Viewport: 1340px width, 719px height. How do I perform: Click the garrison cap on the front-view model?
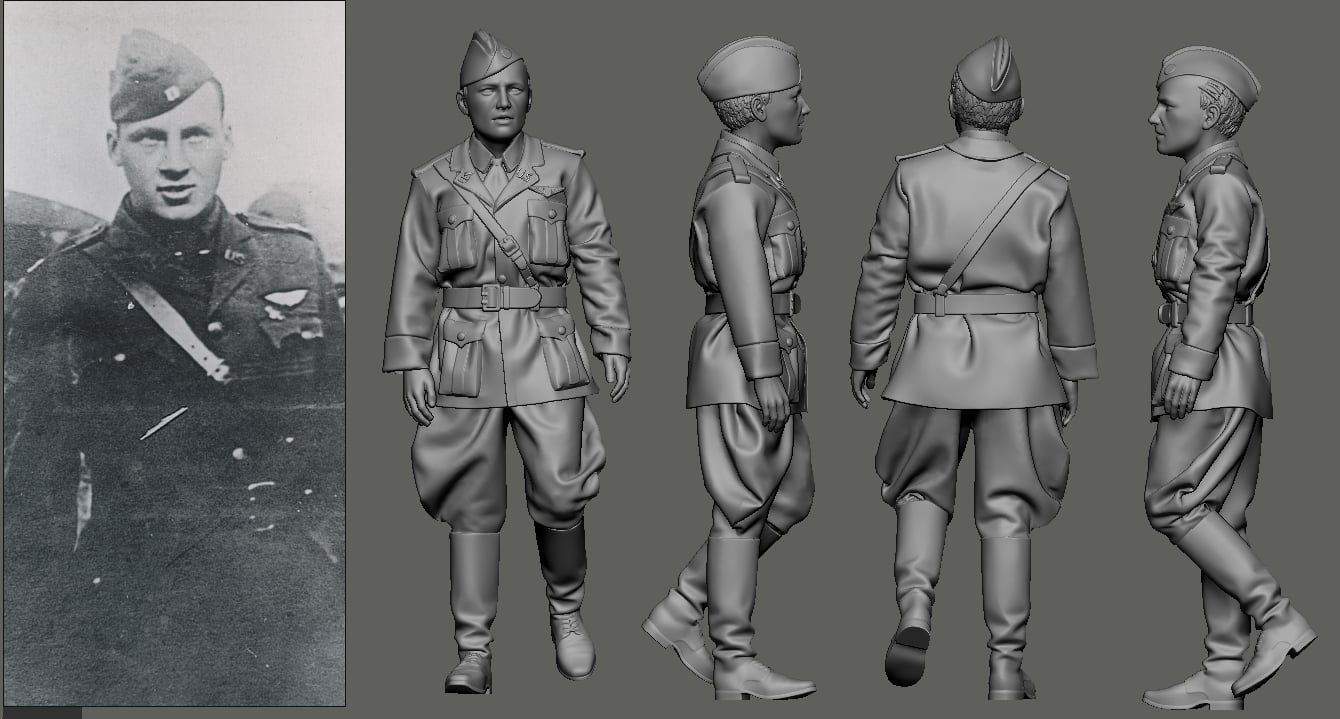490,60
